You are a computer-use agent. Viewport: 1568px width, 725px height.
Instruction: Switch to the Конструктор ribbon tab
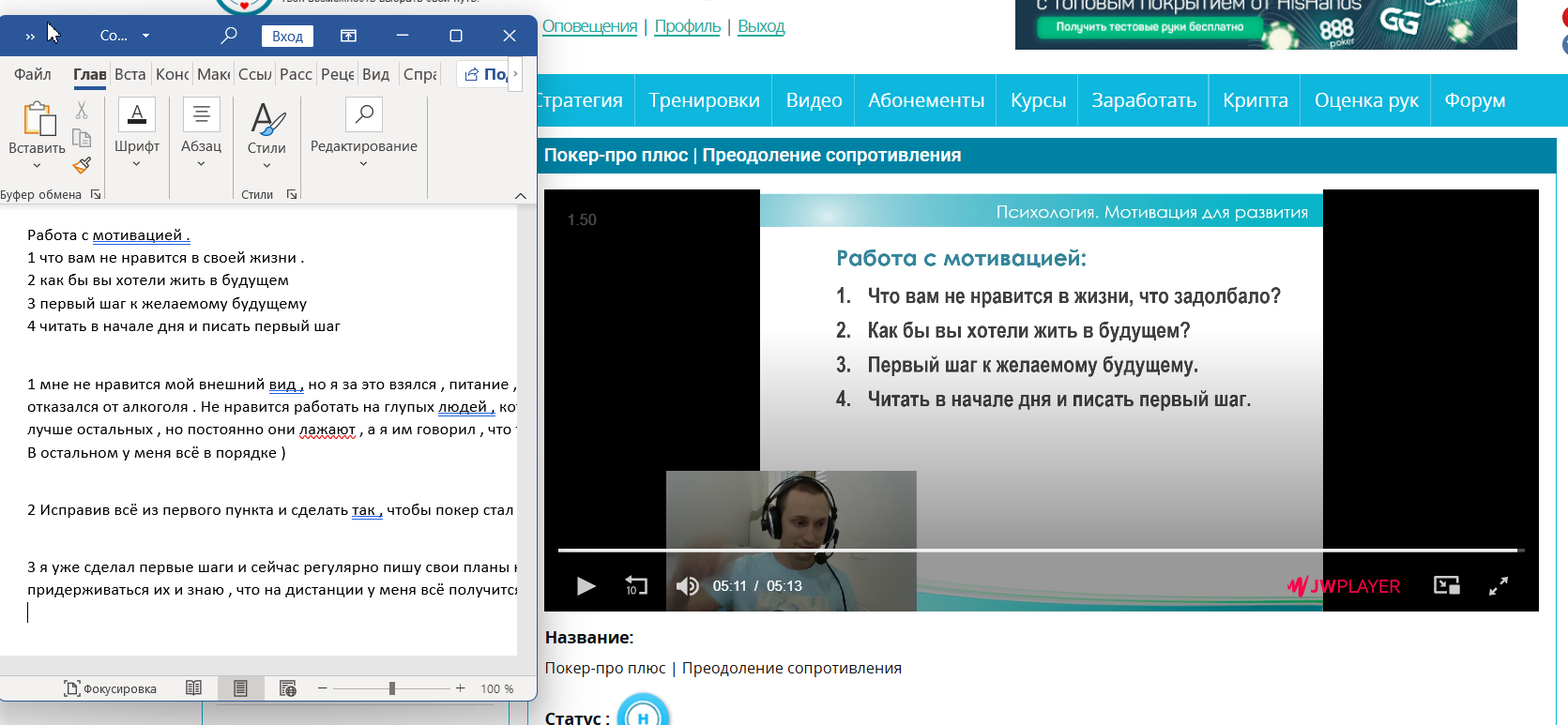[172, 74]
